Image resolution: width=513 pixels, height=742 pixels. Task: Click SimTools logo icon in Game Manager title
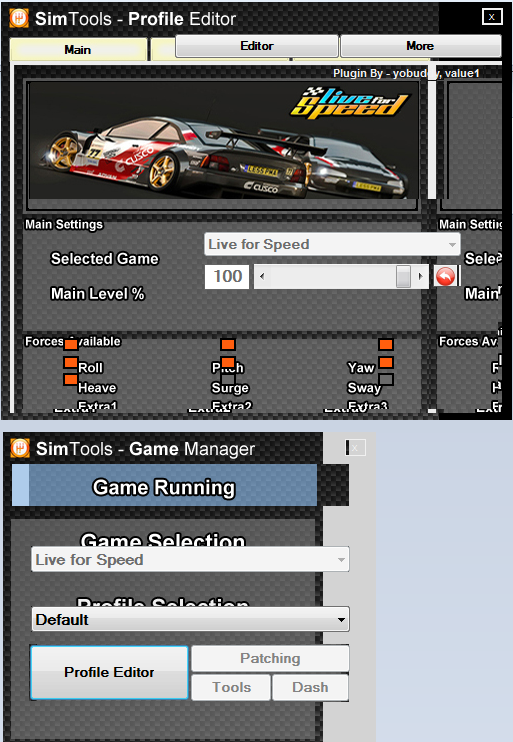[x=20, y=448]
